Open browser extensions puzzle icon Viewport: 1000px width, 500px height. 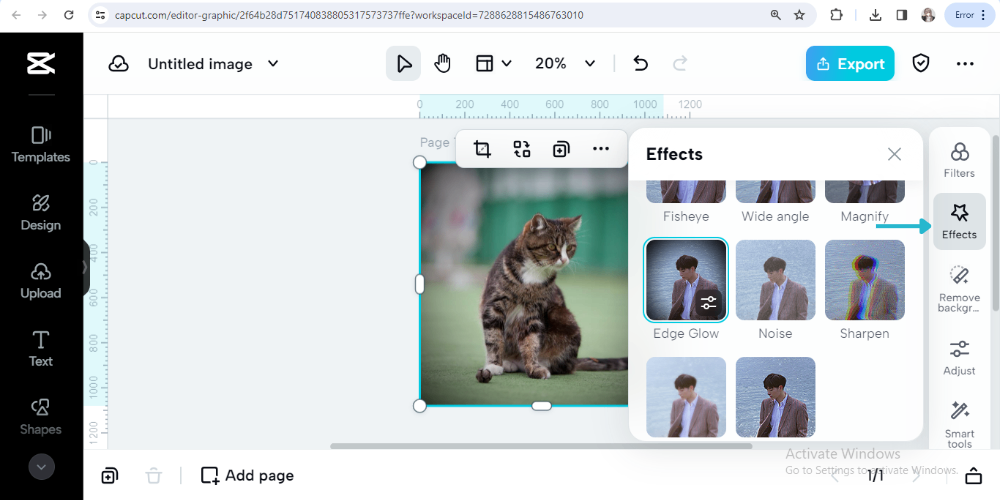[x=836, y=15]
